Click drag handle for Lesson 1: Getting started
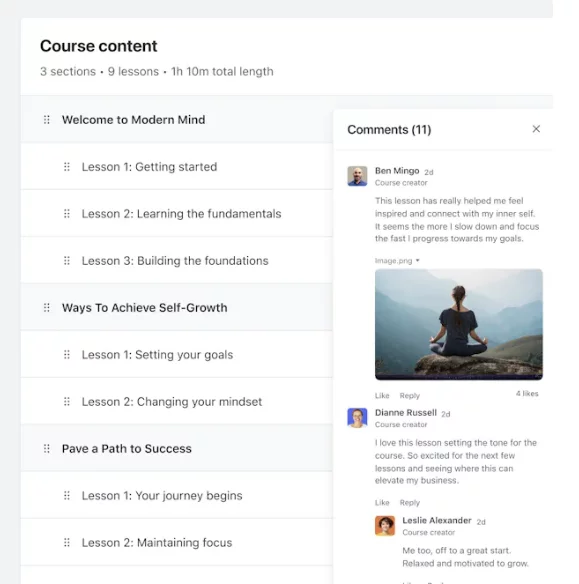 [67, 166]
